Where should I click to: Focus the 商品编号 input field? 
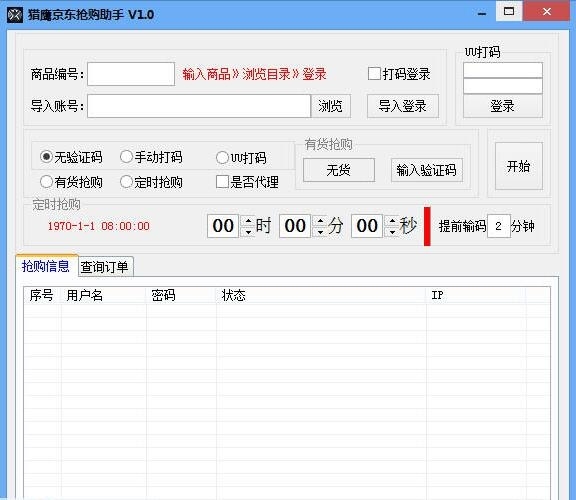(131, 74)
